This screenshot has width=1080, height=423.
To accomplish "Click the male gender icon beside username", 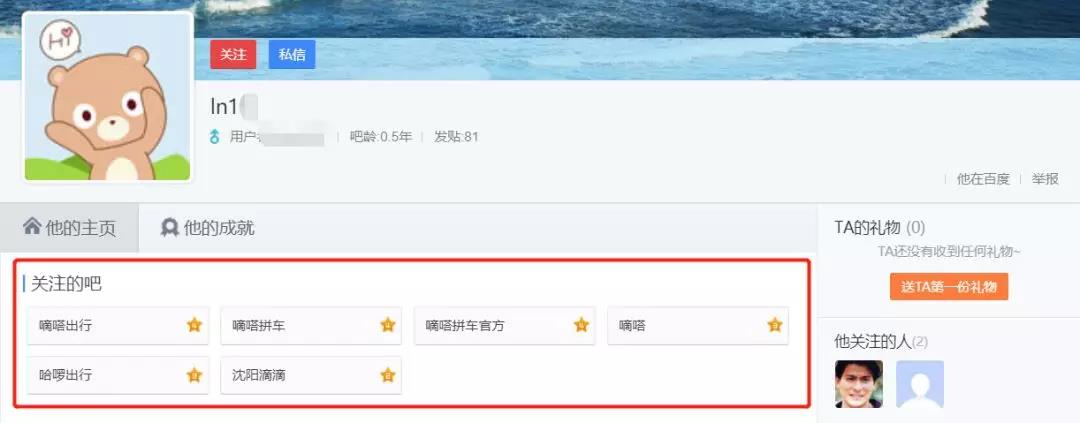I will pos(215,136).
